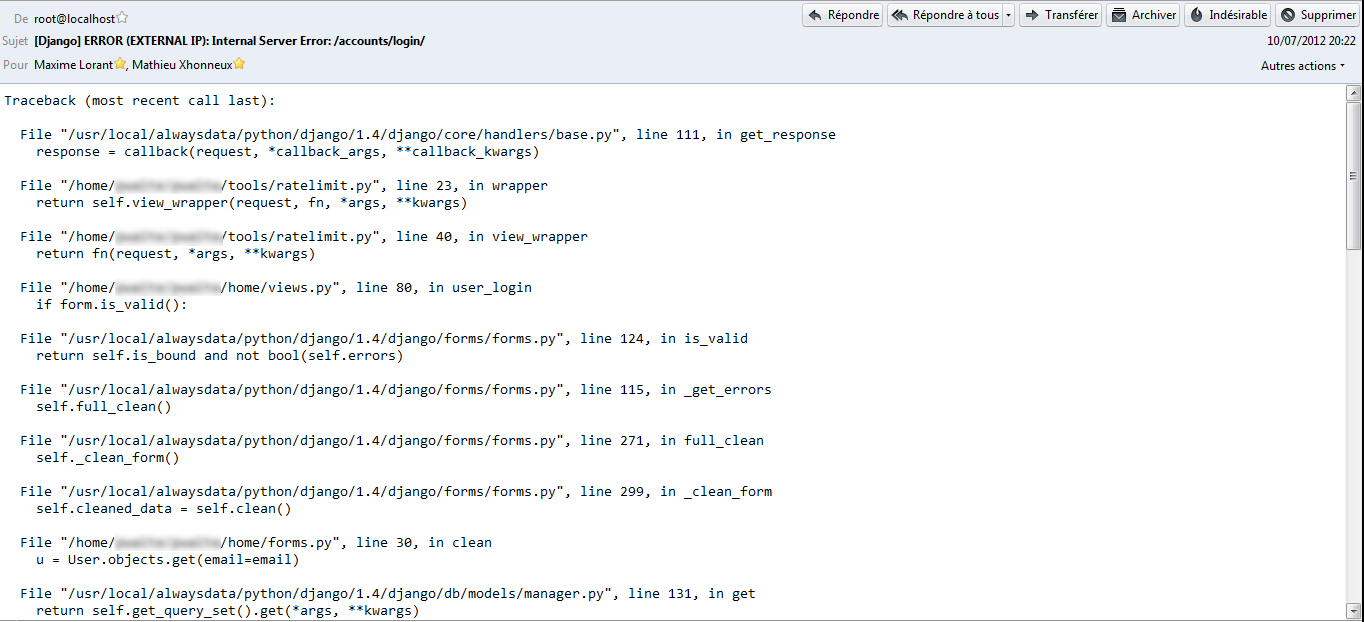Click the Indésirable flame icon
Screen dimensions: 1364x622
(1196, 15)
